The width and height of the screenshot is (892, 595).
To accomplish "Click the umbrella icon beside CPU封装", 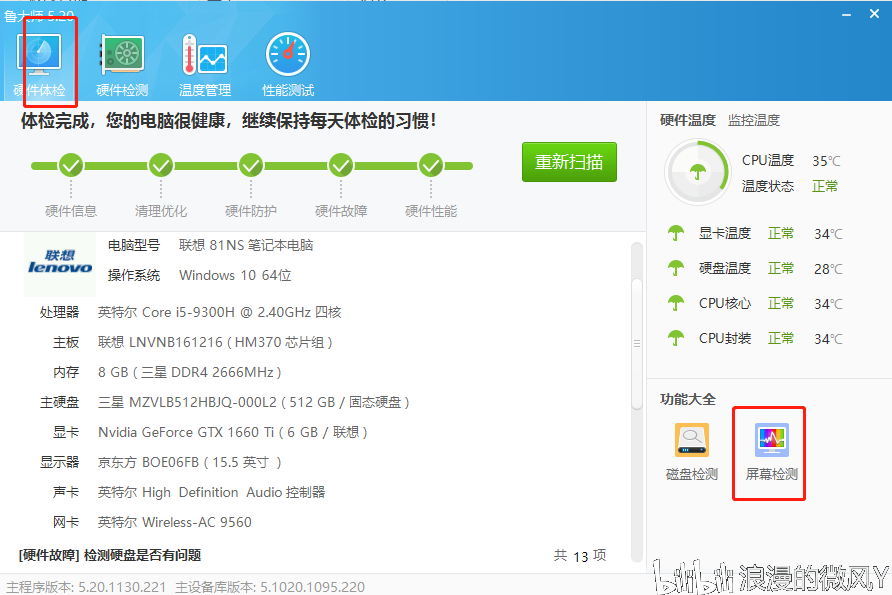I will [x=676, y=338].
